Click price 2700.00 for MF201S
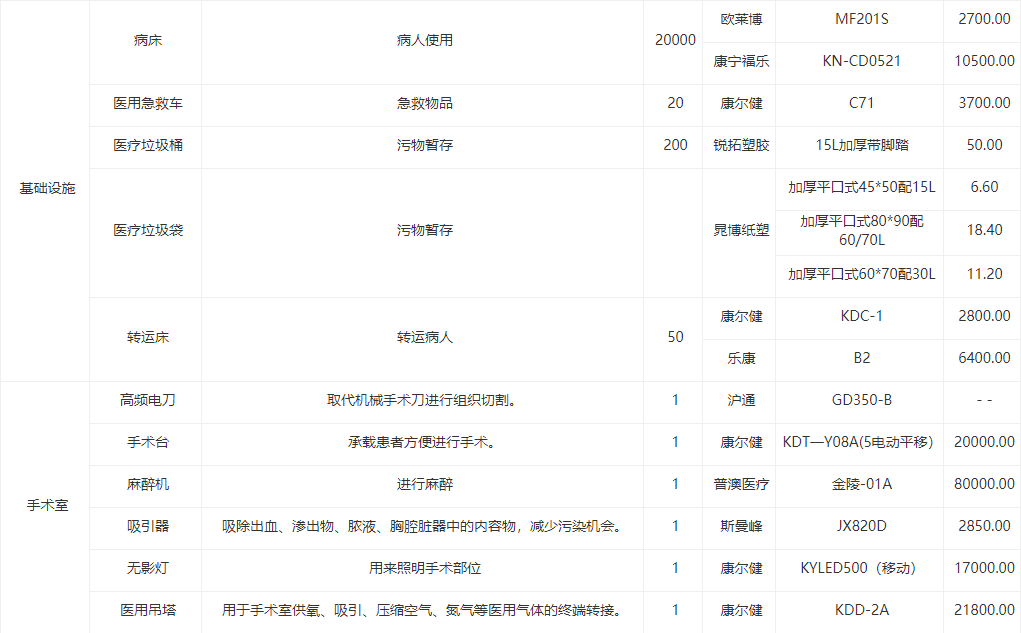Viewport: 1021px width, 633px height. point(984,20)
